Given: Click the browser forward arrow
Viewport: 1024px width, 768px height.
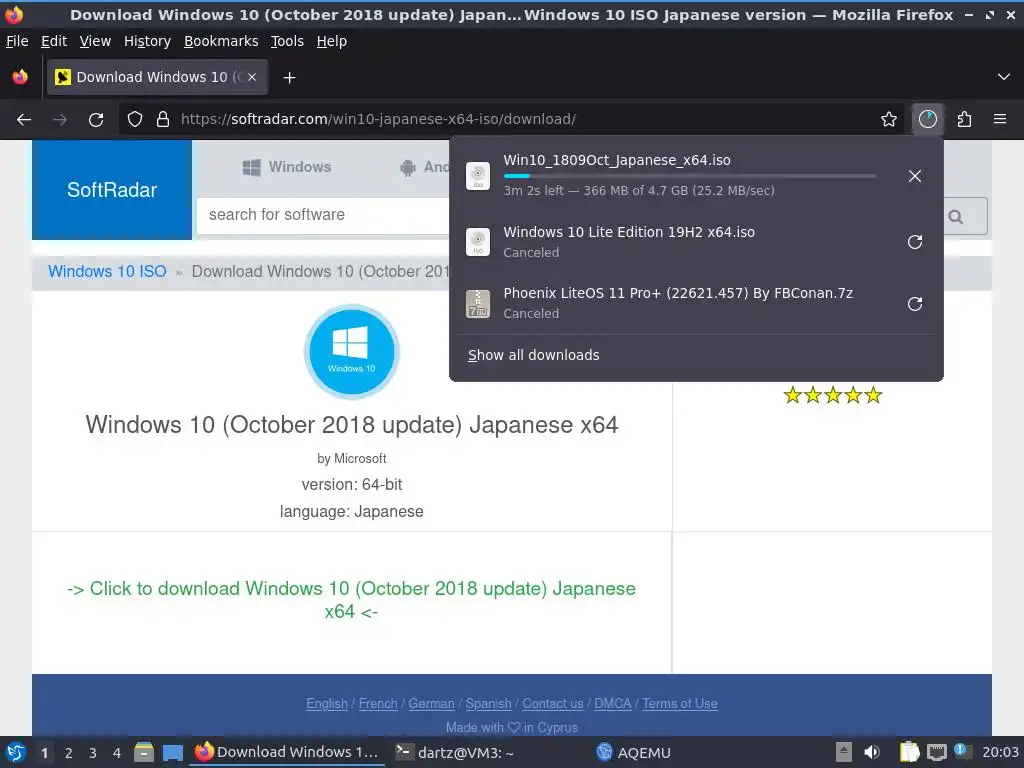Looking at the screenshot, I should (59, 120).
